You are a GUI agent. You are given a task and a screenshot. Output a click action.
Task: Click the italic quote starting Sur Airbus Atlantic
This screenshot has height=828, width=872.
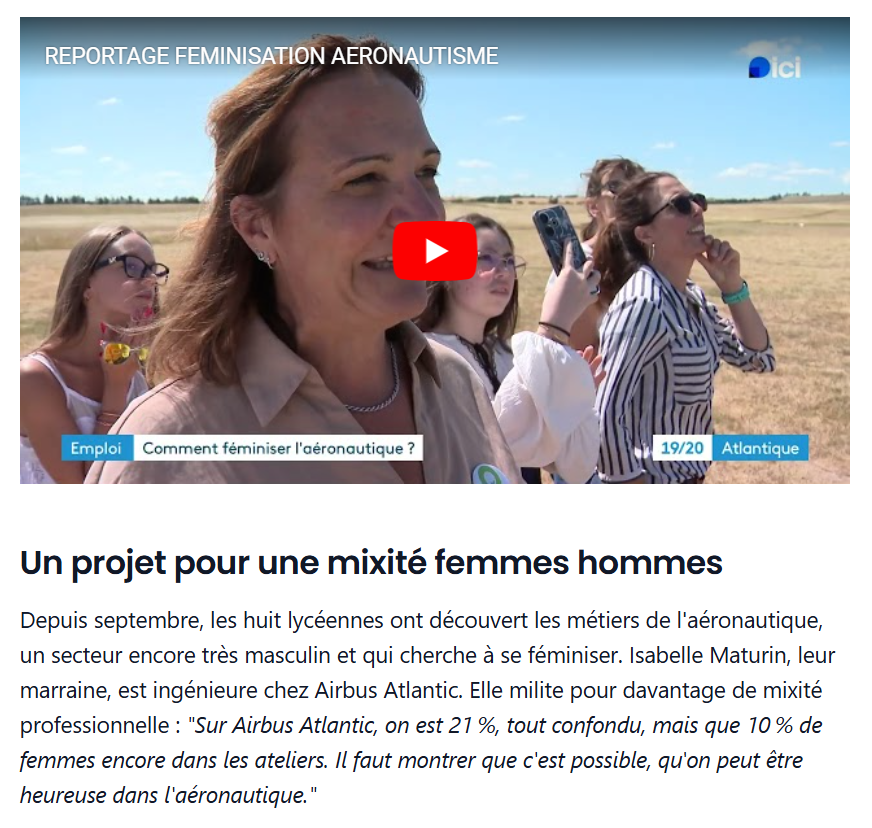click(421, 760)
